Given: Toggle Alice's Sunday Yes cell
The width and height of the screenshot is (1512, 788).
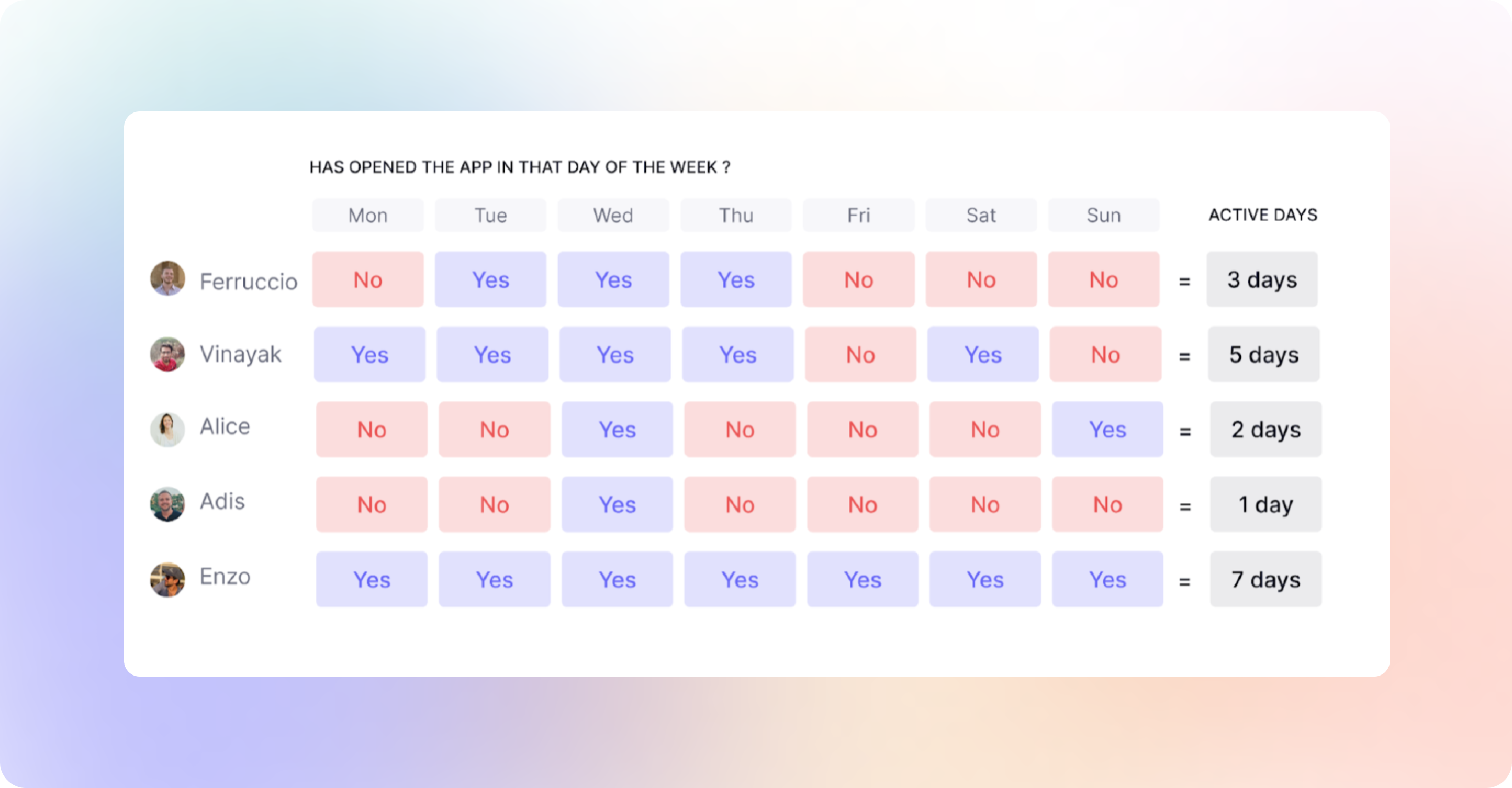Looking at the screenshot, I should (1107, 430).
